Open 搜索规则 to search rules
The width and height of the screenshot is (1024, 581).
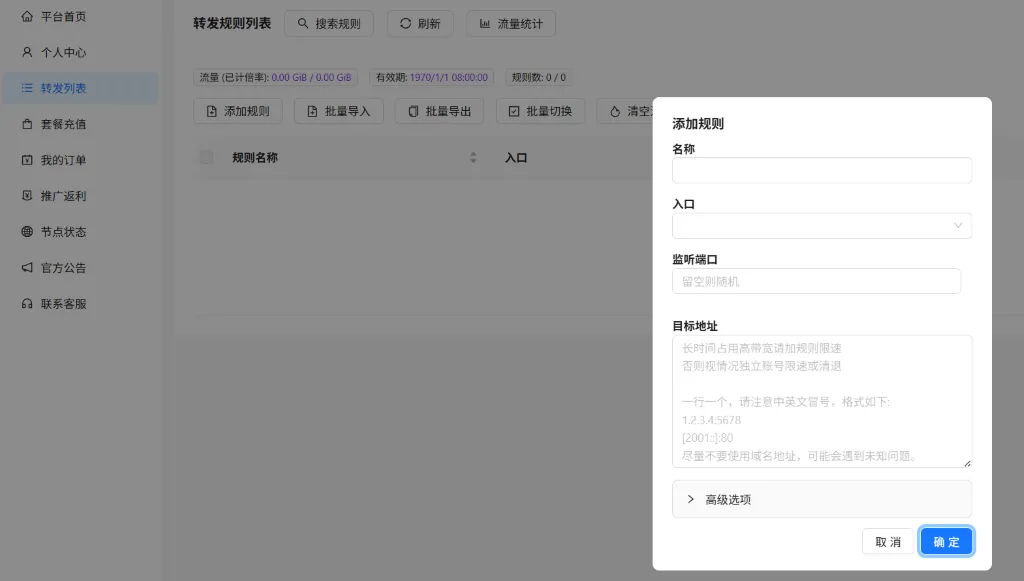click(x=329, y=23)
